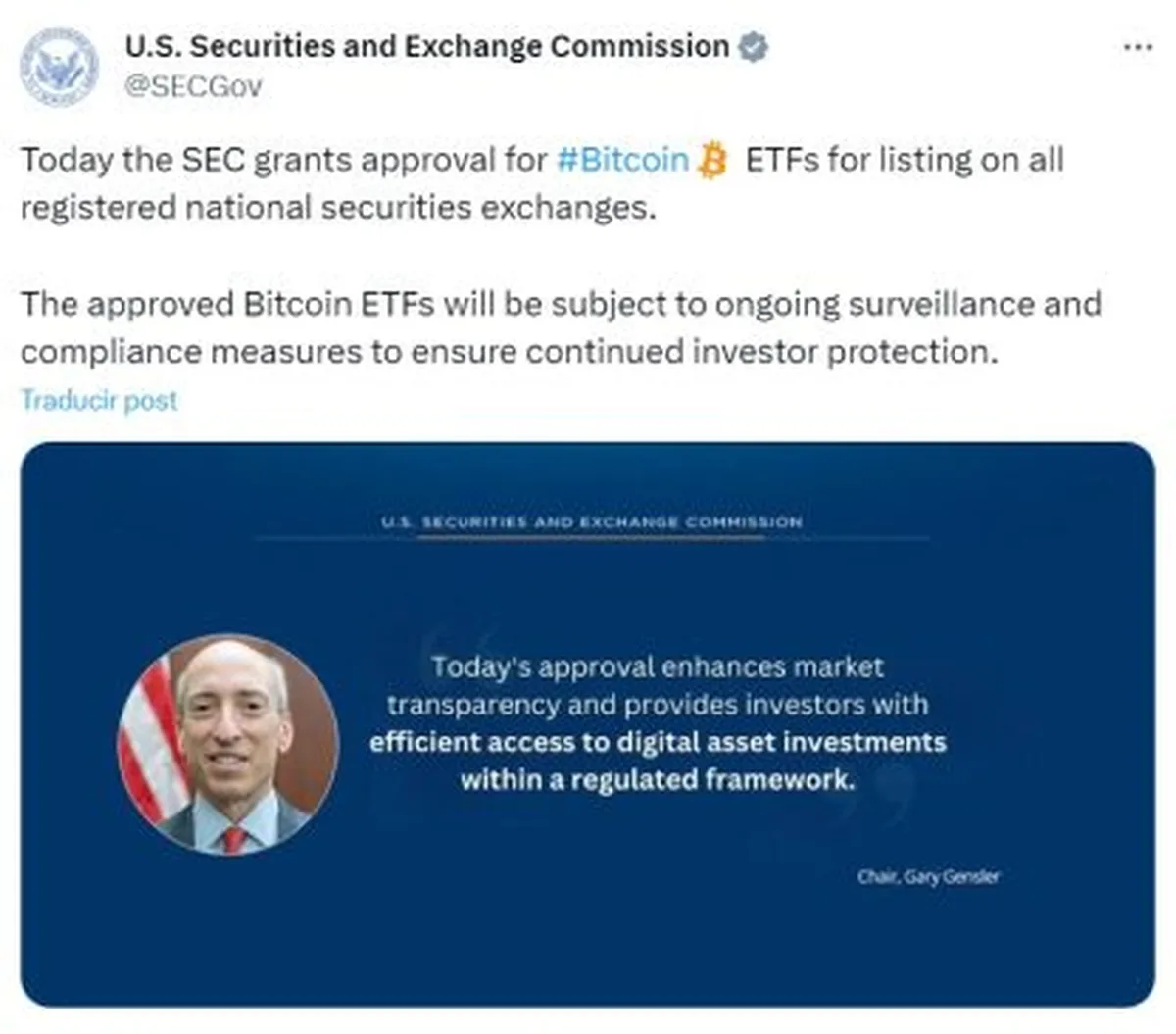
Task: Click the closing quotation mark graphic in the card
Action: [x=890, y=789]
